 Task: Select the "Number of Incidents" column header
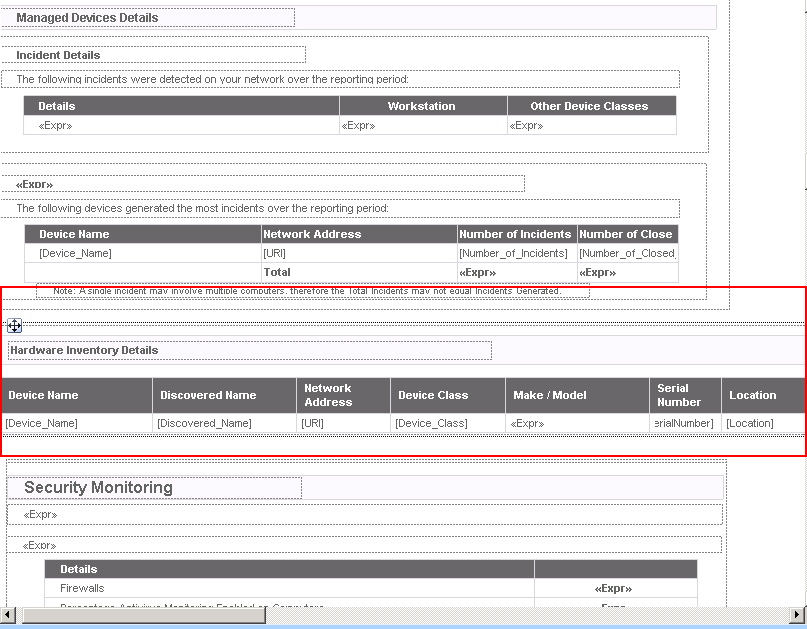[517, 234]
